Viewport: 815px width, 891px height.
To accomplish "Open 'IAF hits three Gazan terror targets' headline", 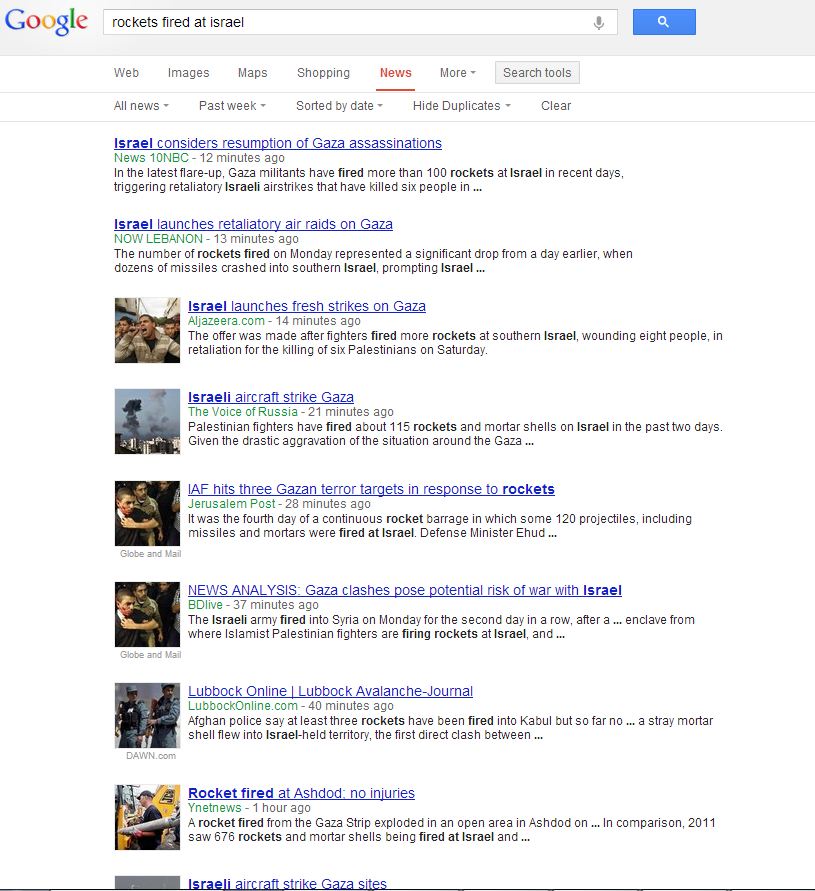I will (371, 489).
